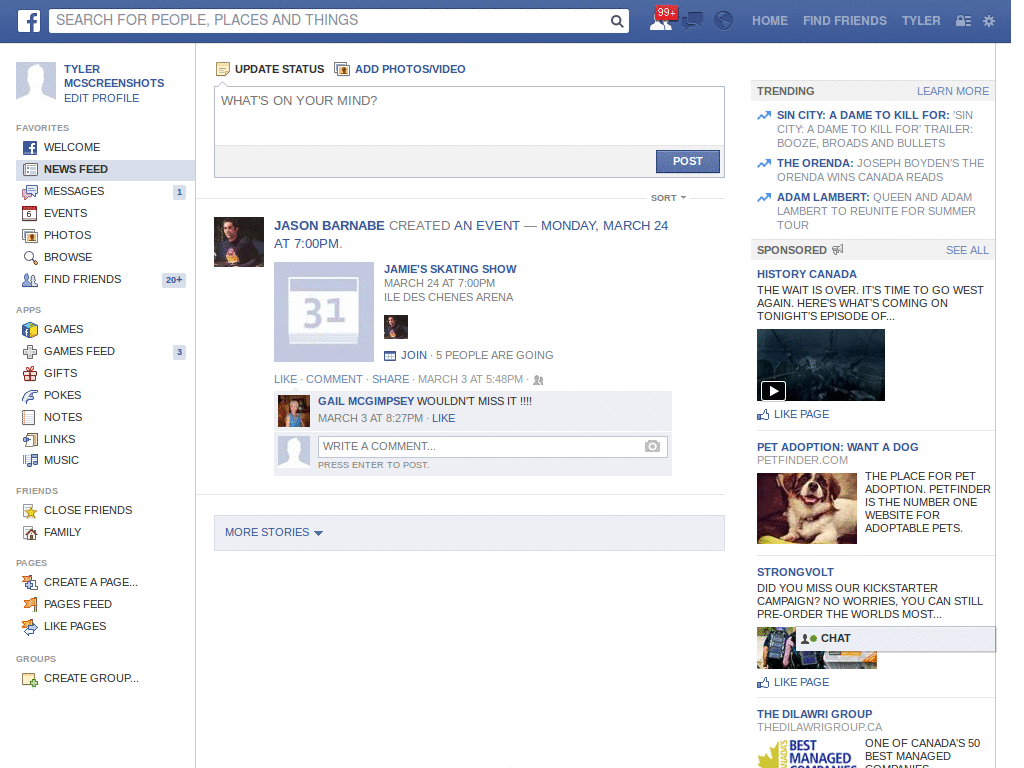
Task: Click the Sponsored megaphone icon
Action: click(838, 249)
